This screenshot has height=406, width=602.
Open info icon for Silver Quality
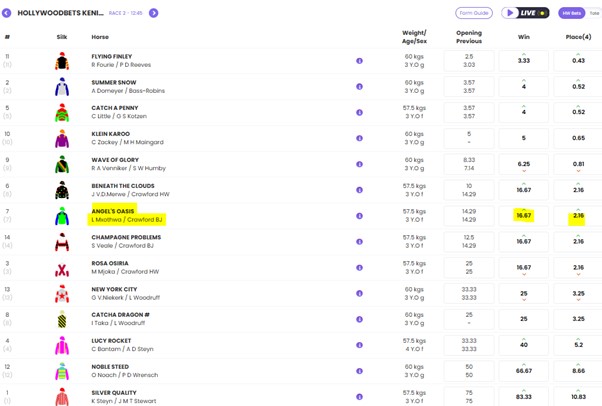(x=359, y=397)
